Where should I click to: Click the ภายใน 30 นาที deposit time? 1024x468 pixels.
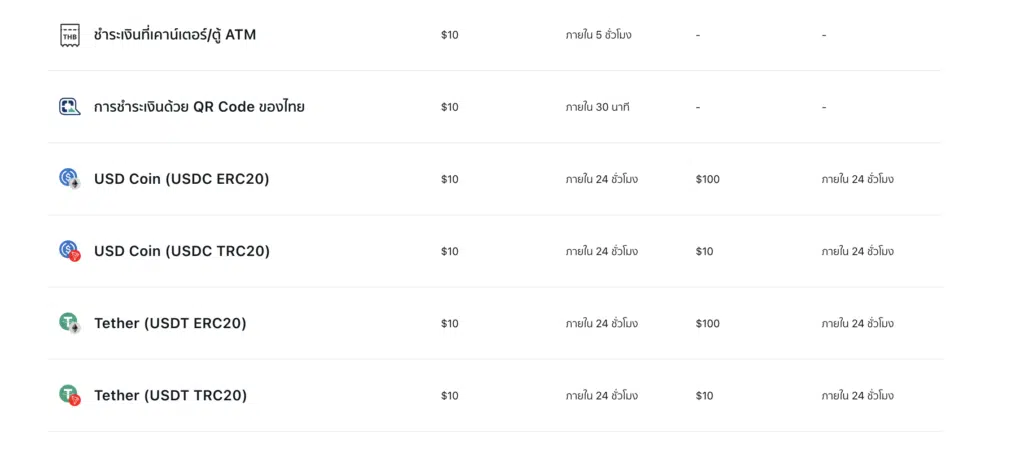click(x=597, y=106)
